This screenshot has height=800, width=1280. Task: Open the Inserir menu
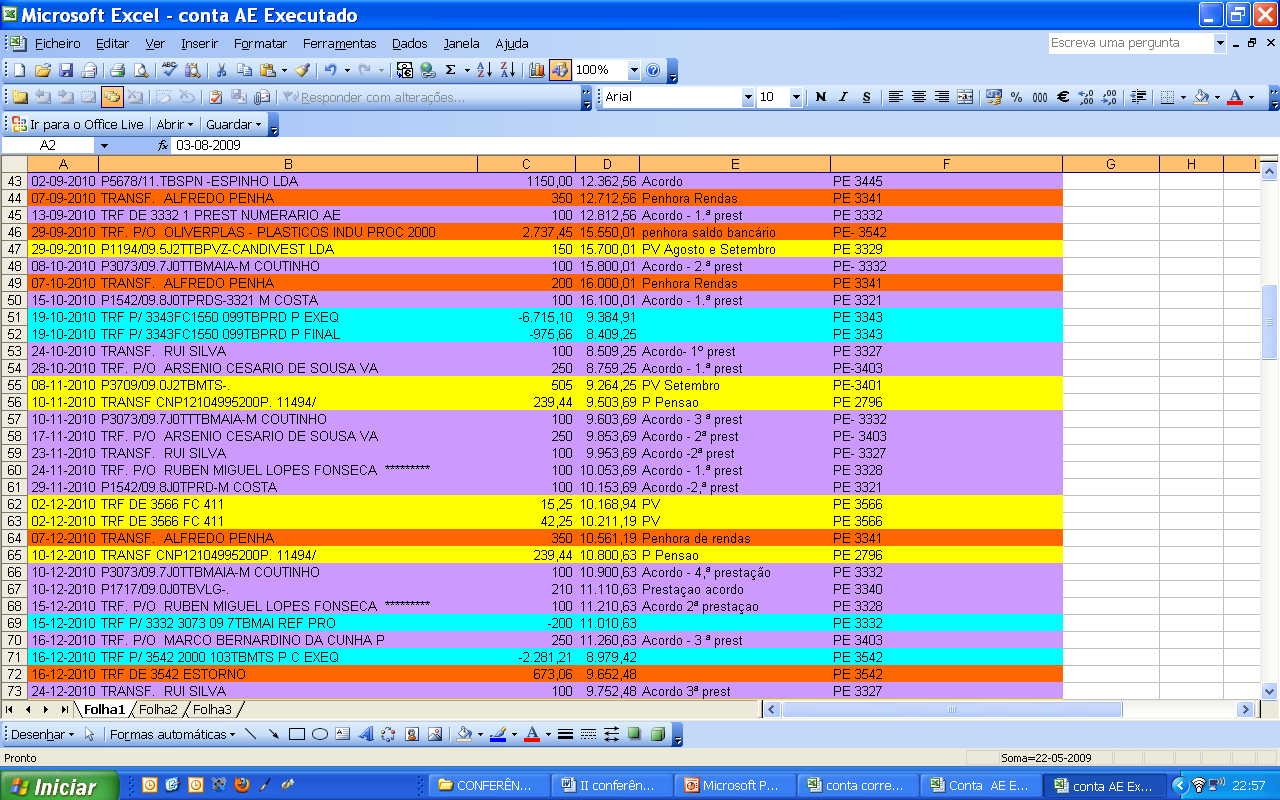199,43
